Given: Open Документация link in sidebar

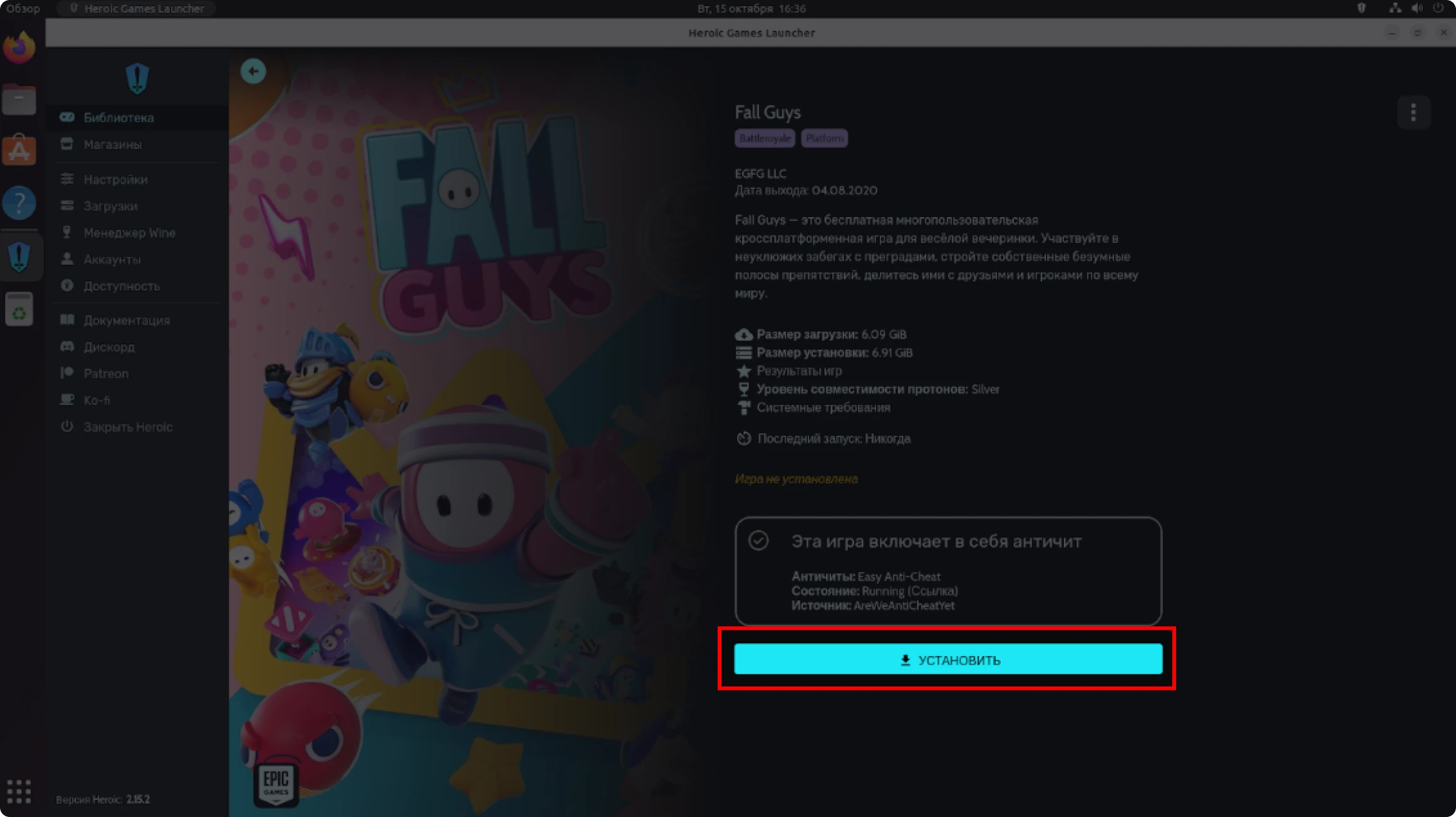Looking at the screenshot, I should pos(126,321).
